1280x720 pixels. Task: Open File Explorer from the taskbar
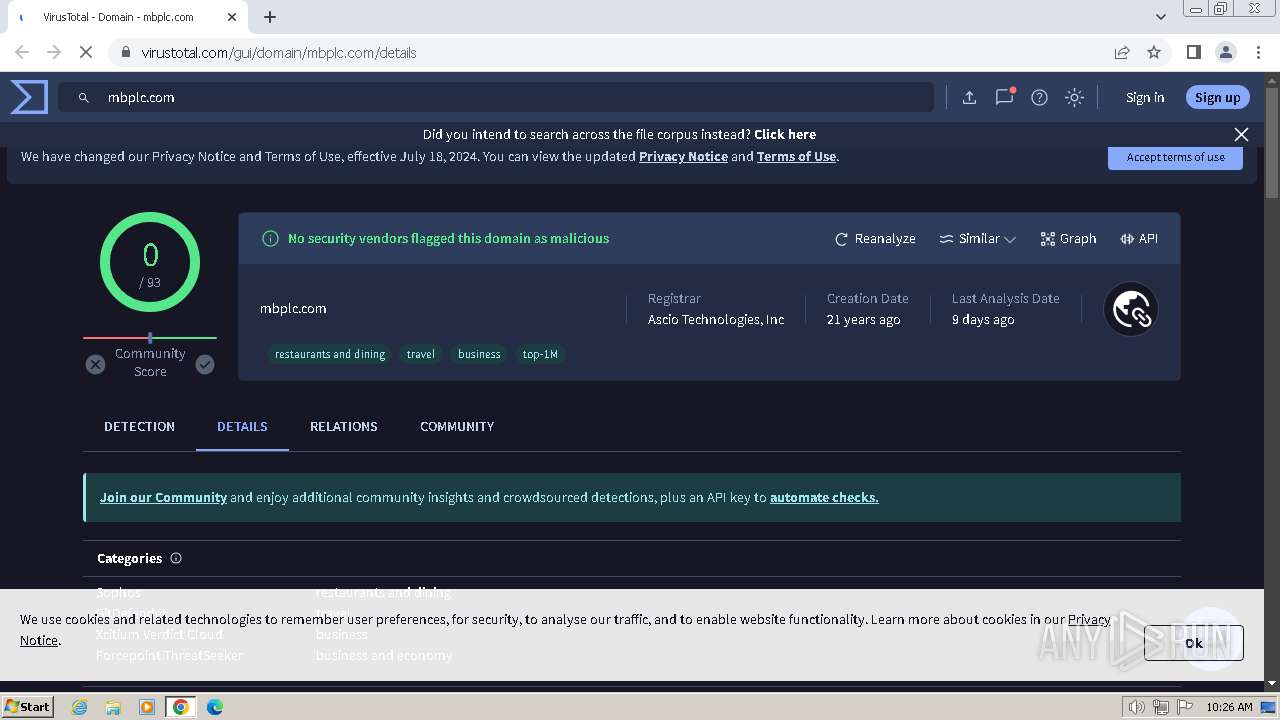coord(113,707)
